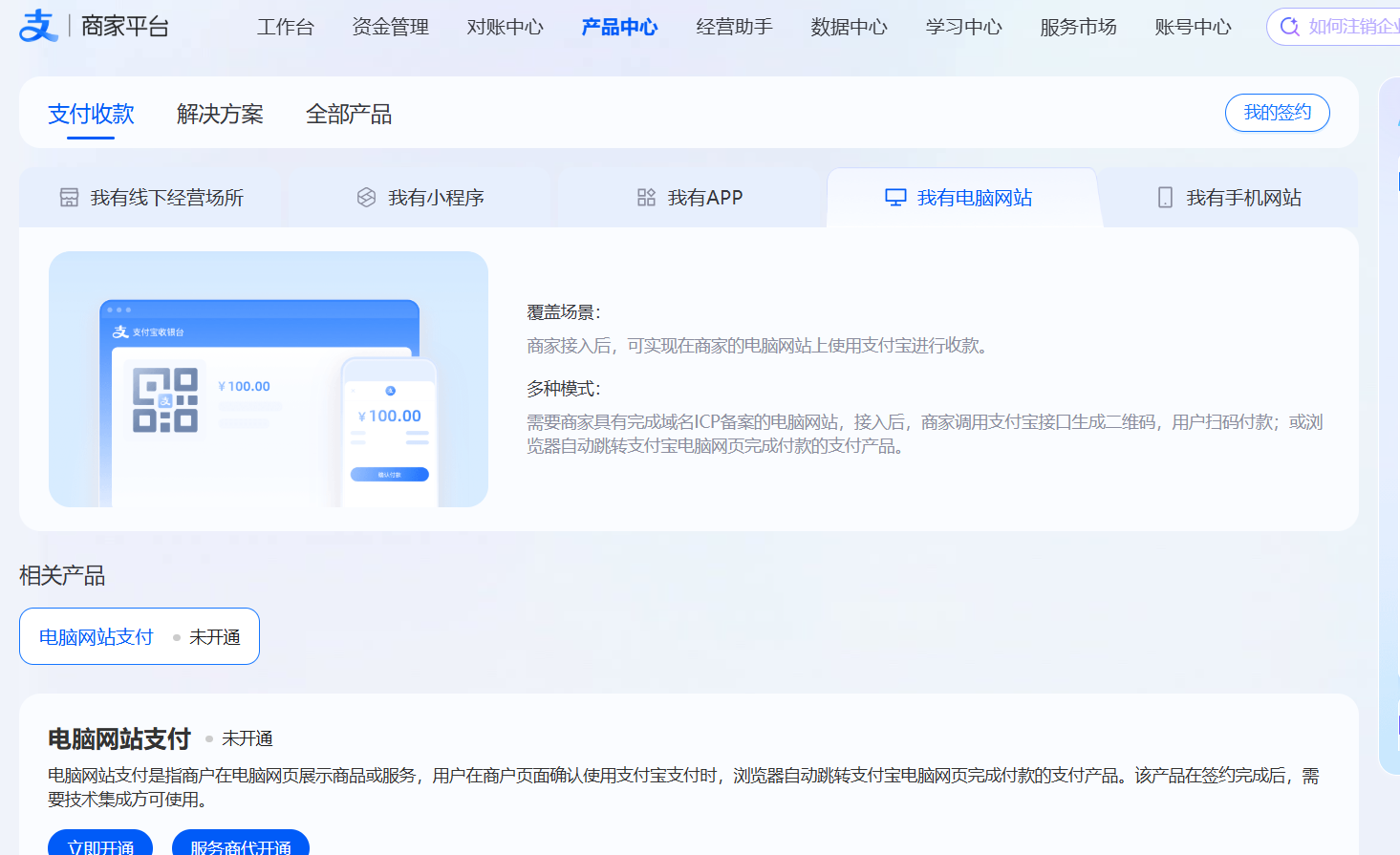Viewport: 1400px width, 855px height.
Task: Open 经营助手 menu item
Action: pyautogui.click(x=734, y=27)
